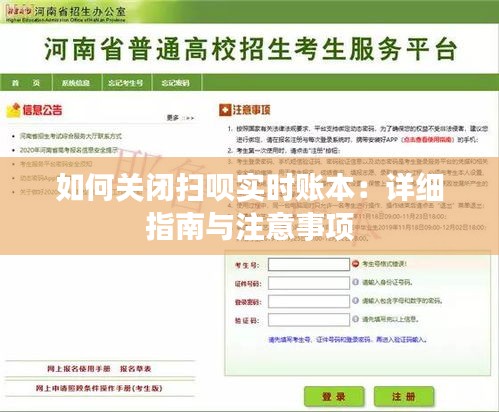
Task: Focus the 考生号 input field
Action: pos(309,264)
